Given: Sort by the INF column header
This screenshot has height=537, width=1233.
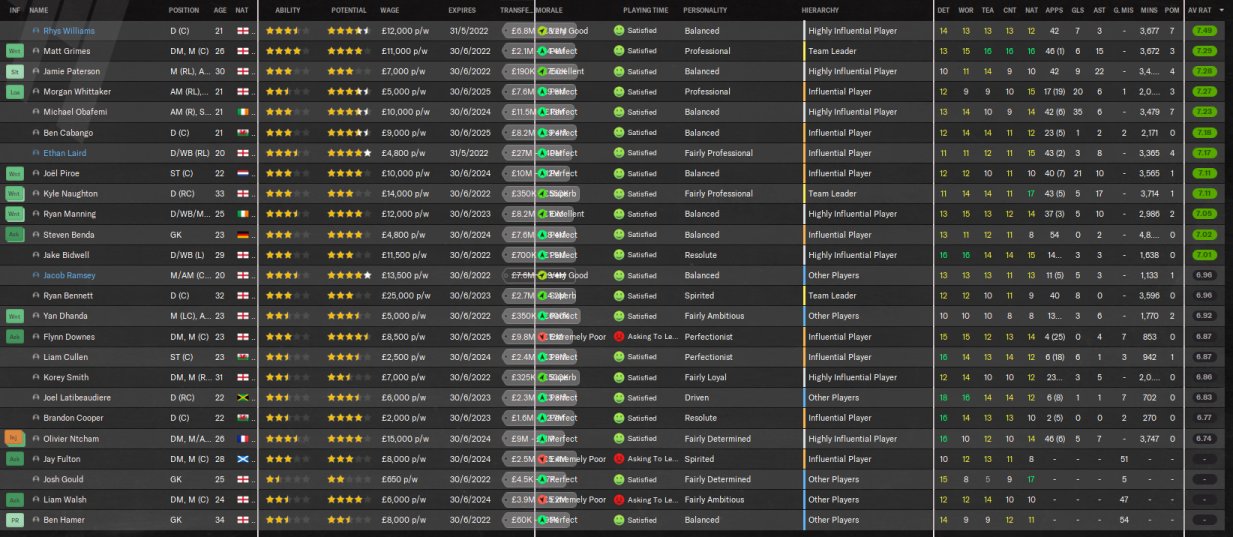Looking at the screenshot, I should pos(14,10).
